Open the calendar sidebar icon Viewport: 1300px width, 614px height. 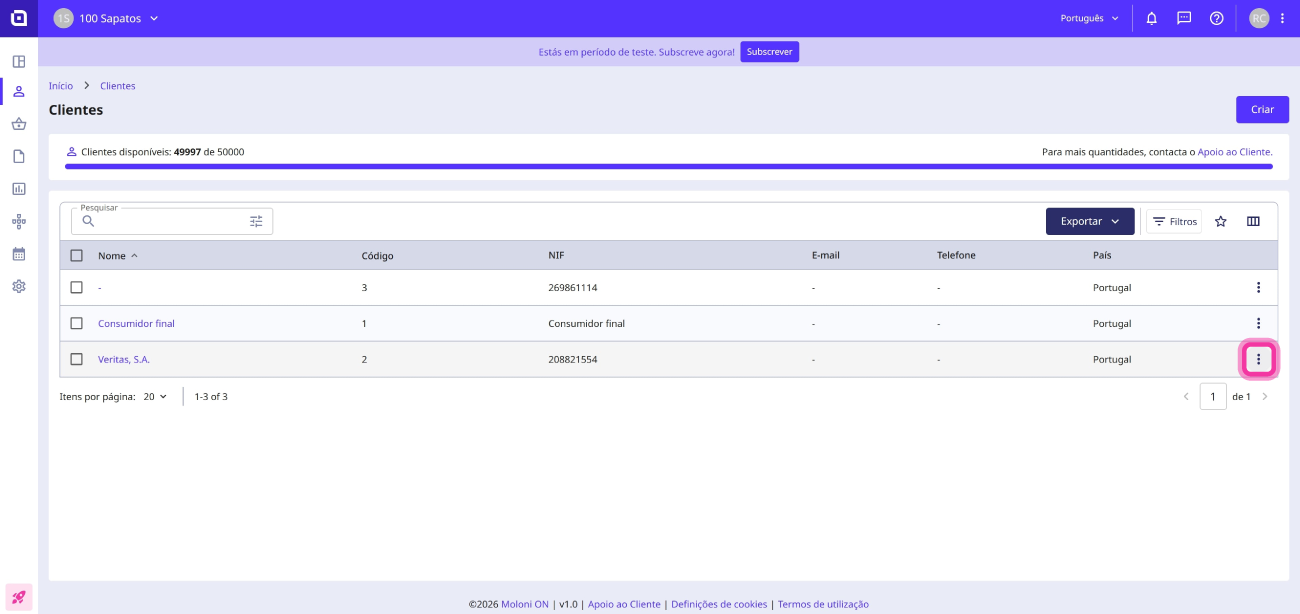tap(19, 253)
